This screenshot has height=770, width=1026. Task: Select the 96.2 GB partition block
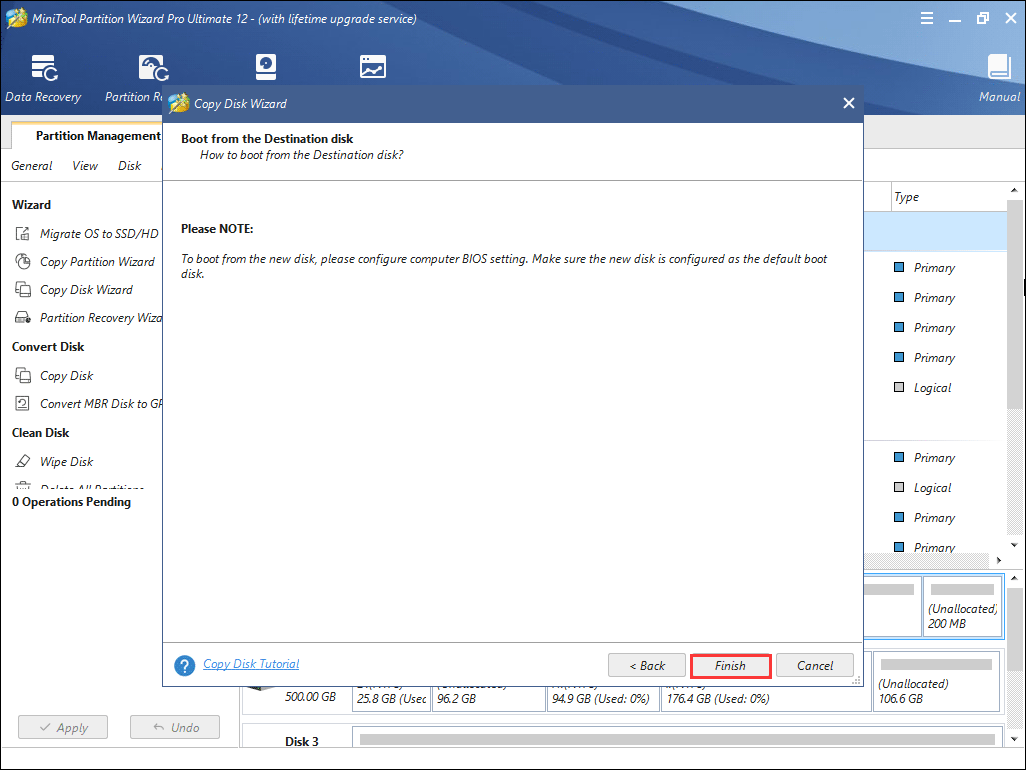[488, 697]
